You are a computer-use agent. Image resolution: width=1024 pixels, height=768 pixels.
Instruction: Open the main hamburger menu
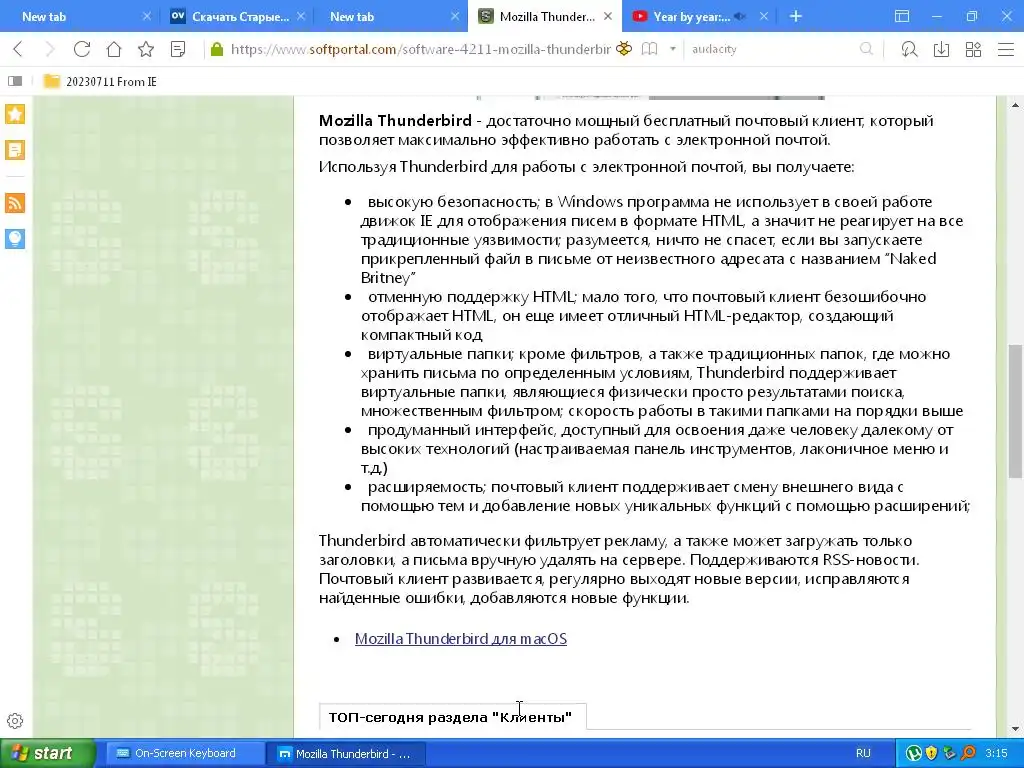click(1006, 49)
